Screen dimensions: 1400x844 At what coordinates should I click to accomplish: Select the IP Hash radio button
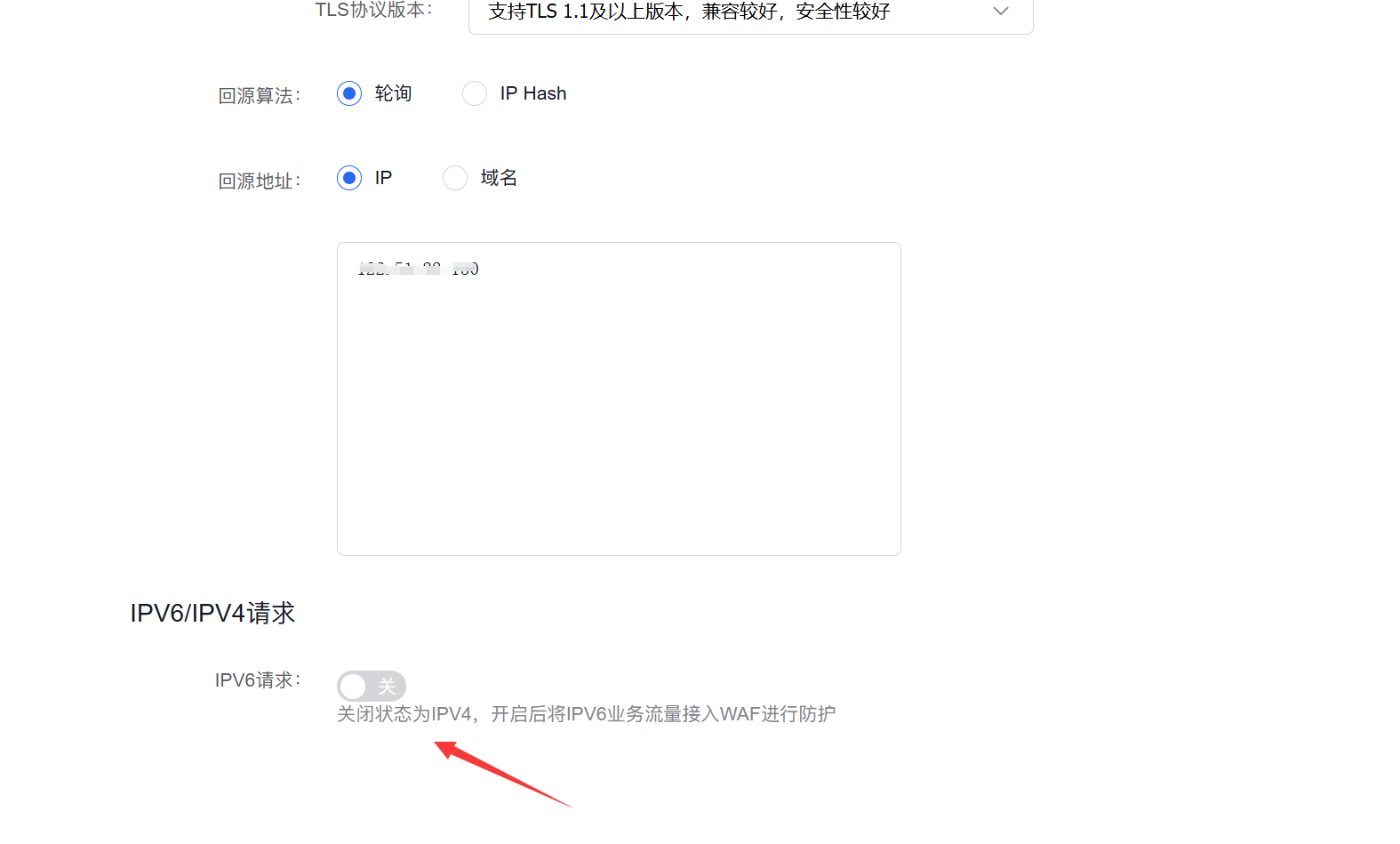coord(475,93)
